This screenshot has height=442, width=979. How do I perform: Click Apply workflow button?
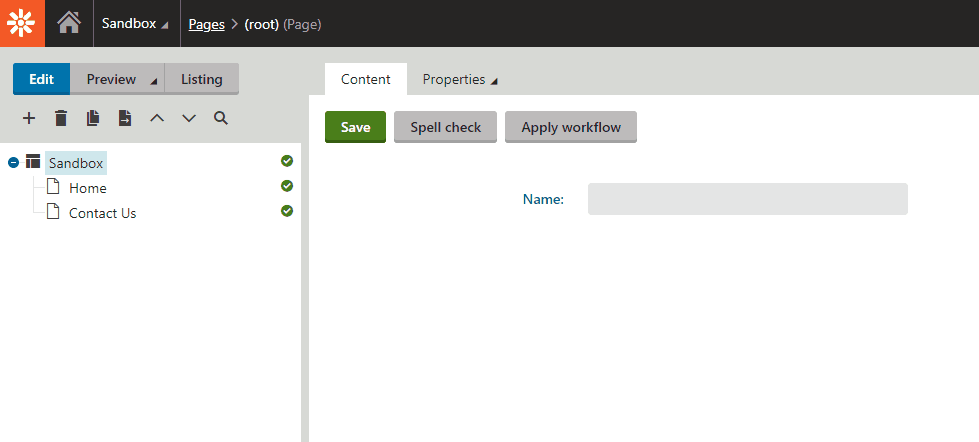(571, 127)
